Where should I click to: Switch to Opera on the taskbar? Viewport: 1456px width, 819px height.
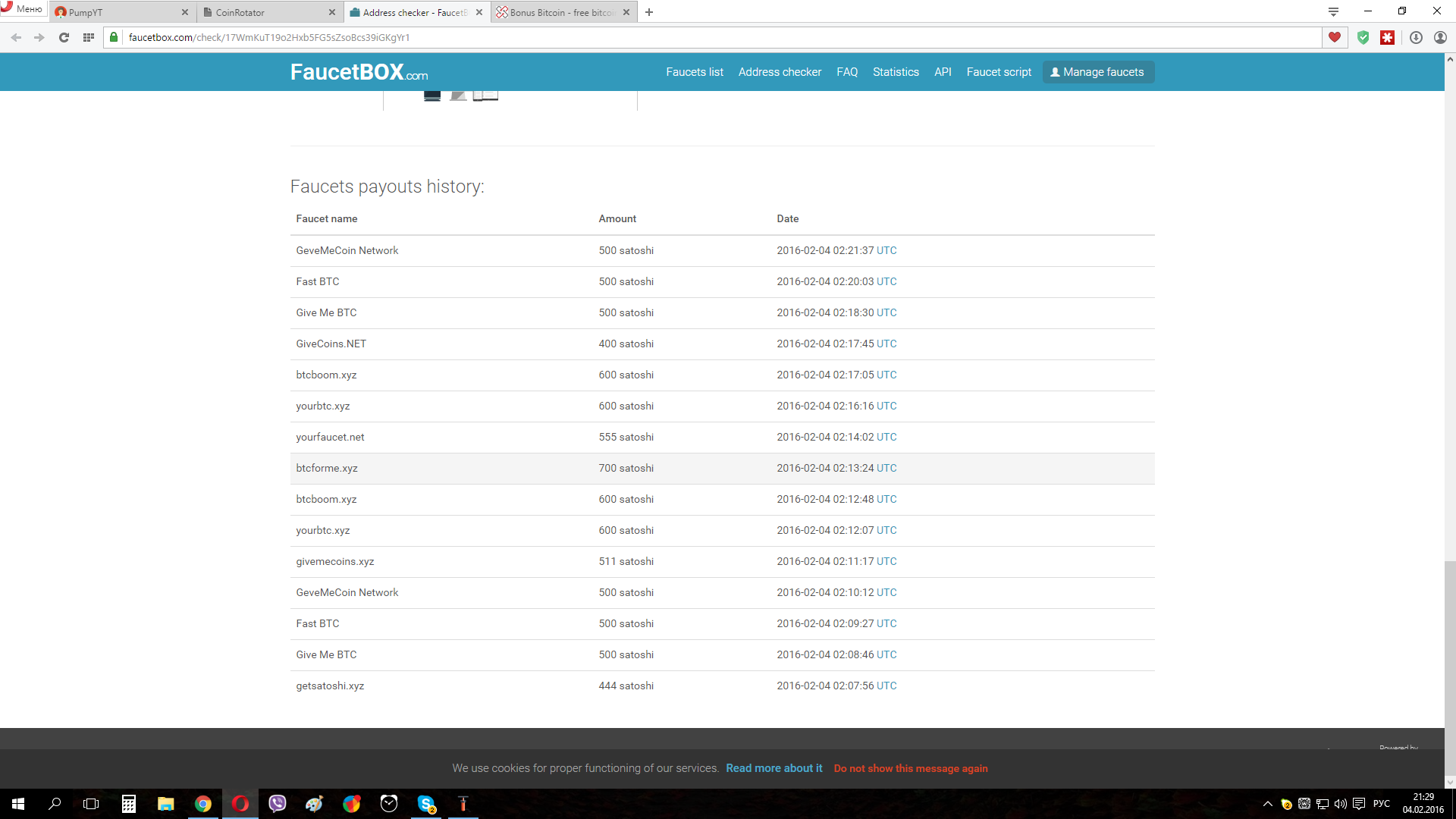tap(240, 804)
